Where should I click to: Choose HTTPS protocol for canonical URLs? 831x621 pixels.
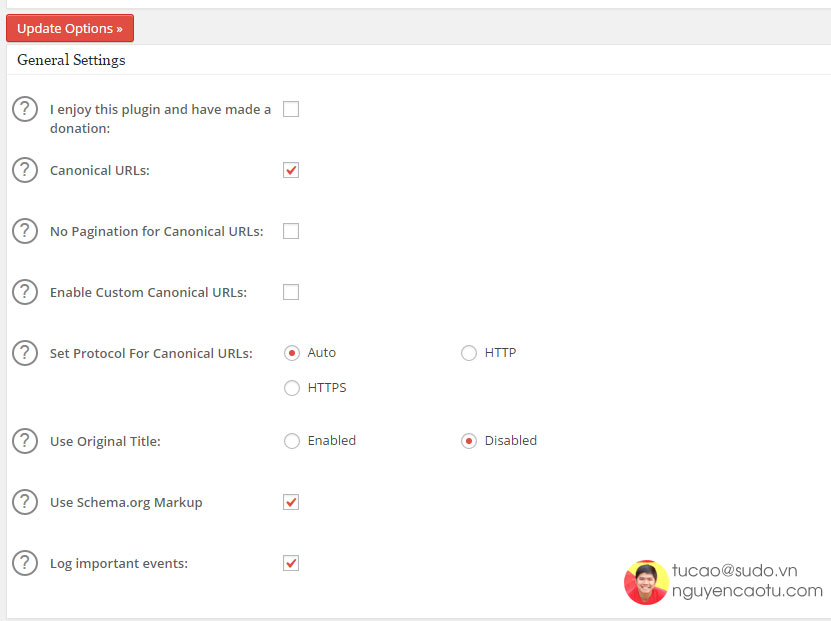pyautogui.click(x=292, y=388)
